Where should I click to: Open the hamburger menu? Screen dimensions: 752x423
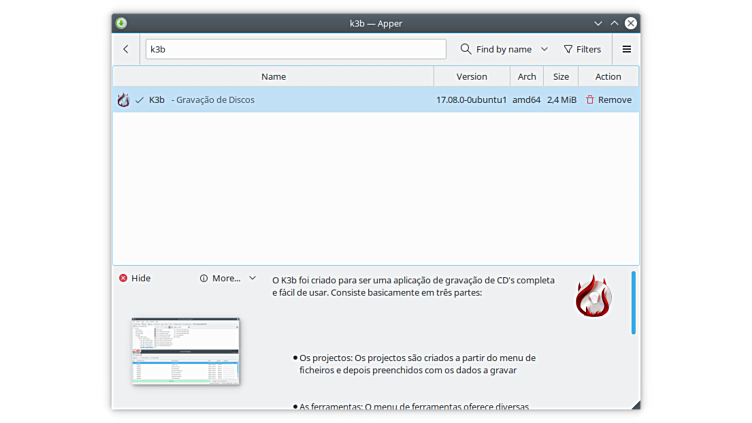[x=627, y=49]
